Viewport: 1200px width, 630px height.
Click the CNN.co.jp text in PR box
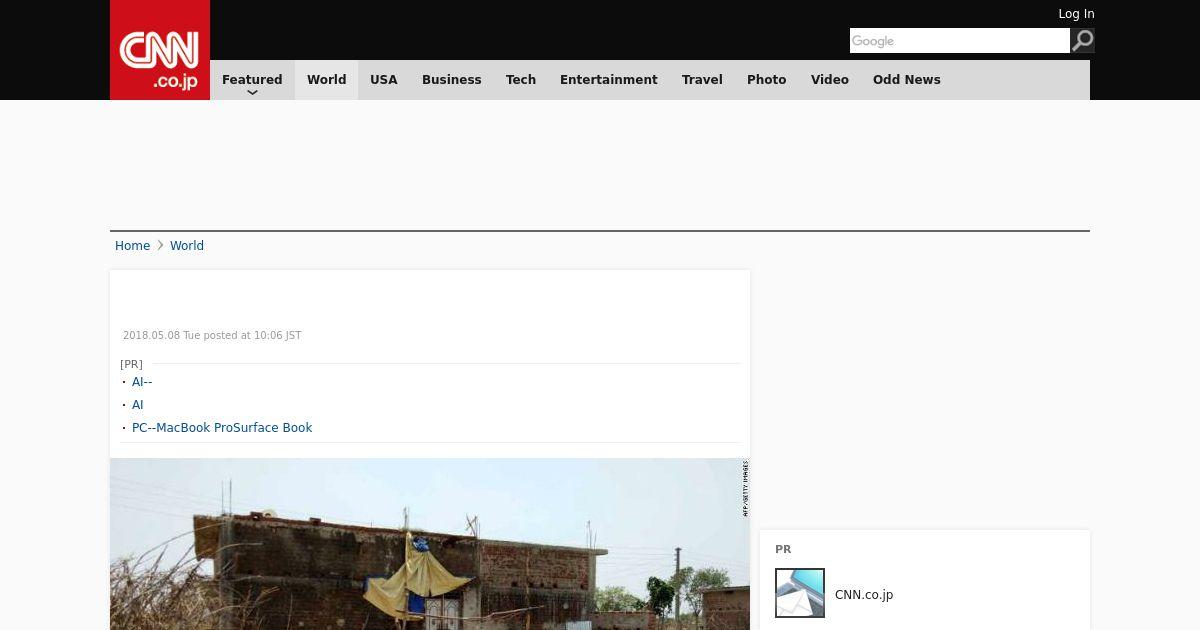(864, 595)
